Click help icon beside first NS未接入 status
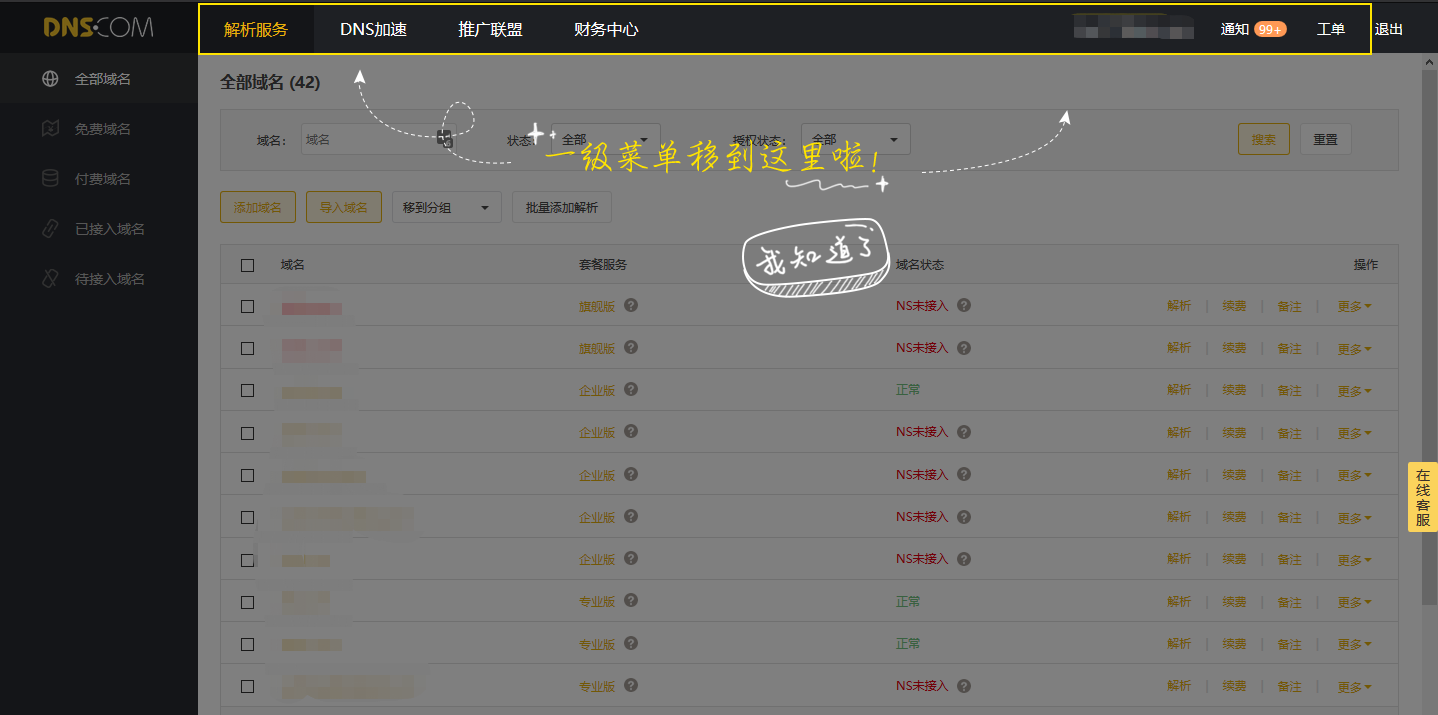Image resolution: width=1438 pixels, height=715 pixels. [963, 306]
